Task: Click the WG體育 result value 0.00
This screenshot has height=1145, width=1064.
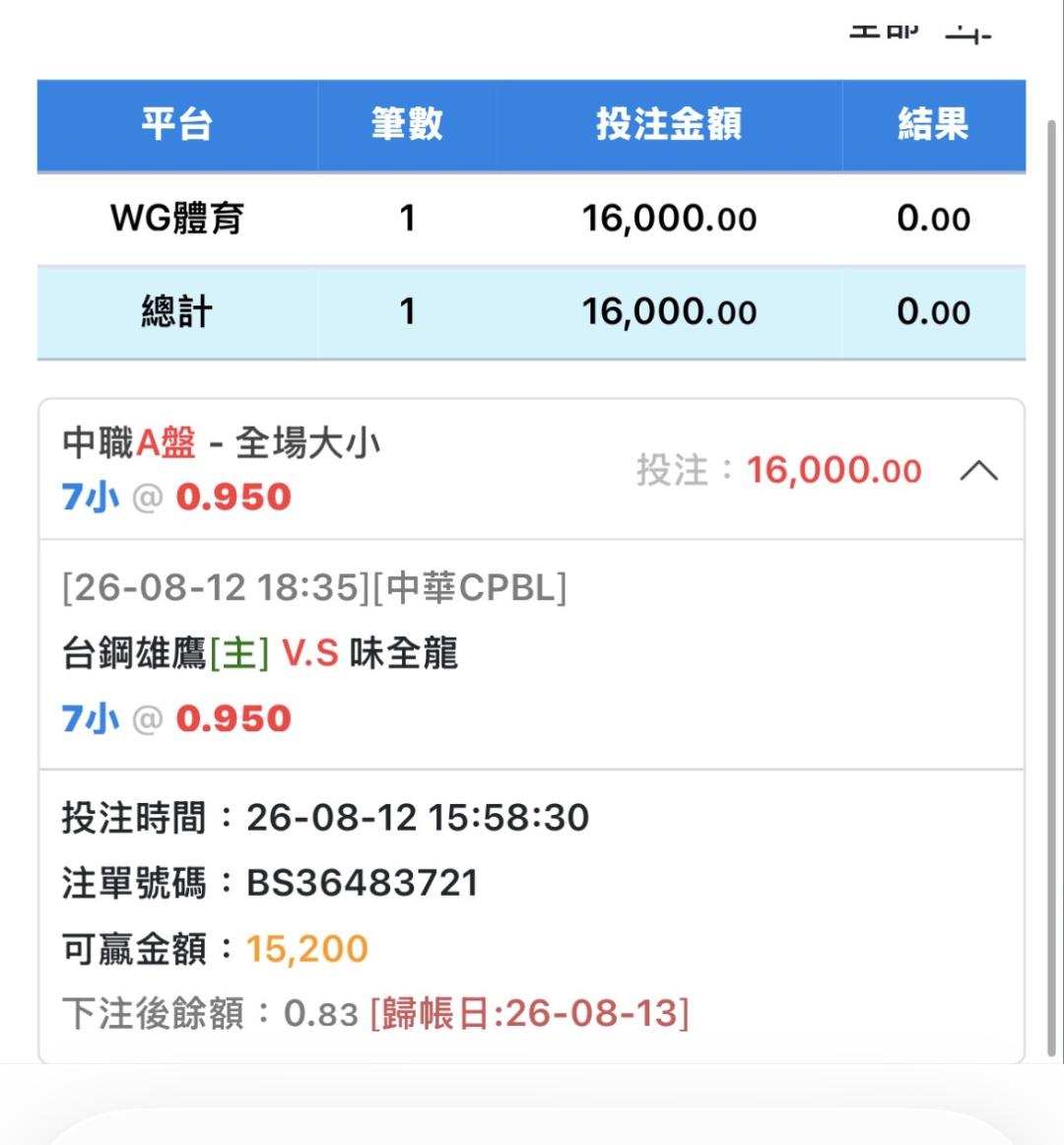Action: pos(933,219)
